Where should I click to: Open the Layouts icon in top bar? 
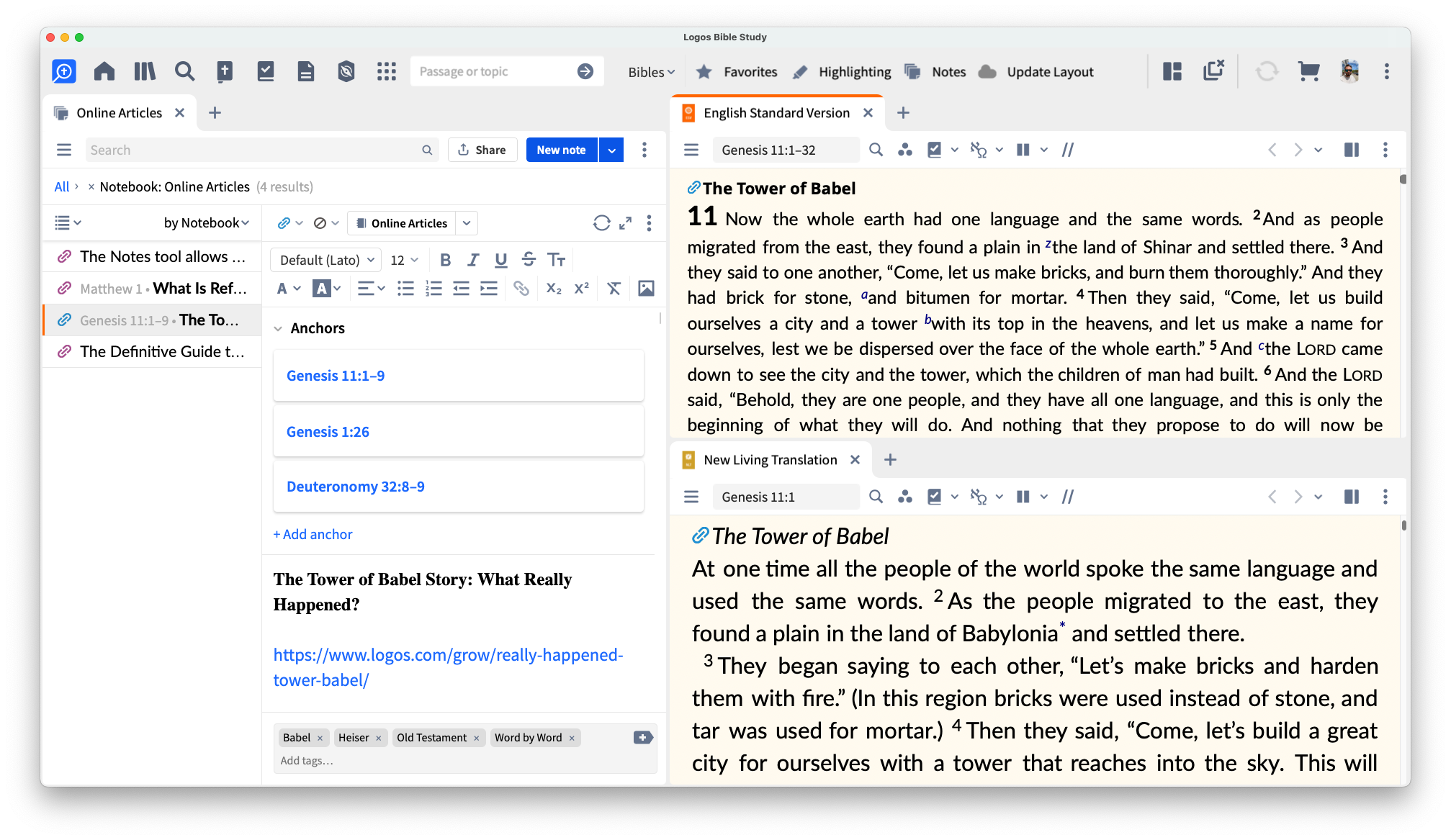click(x=1172, y=71)
